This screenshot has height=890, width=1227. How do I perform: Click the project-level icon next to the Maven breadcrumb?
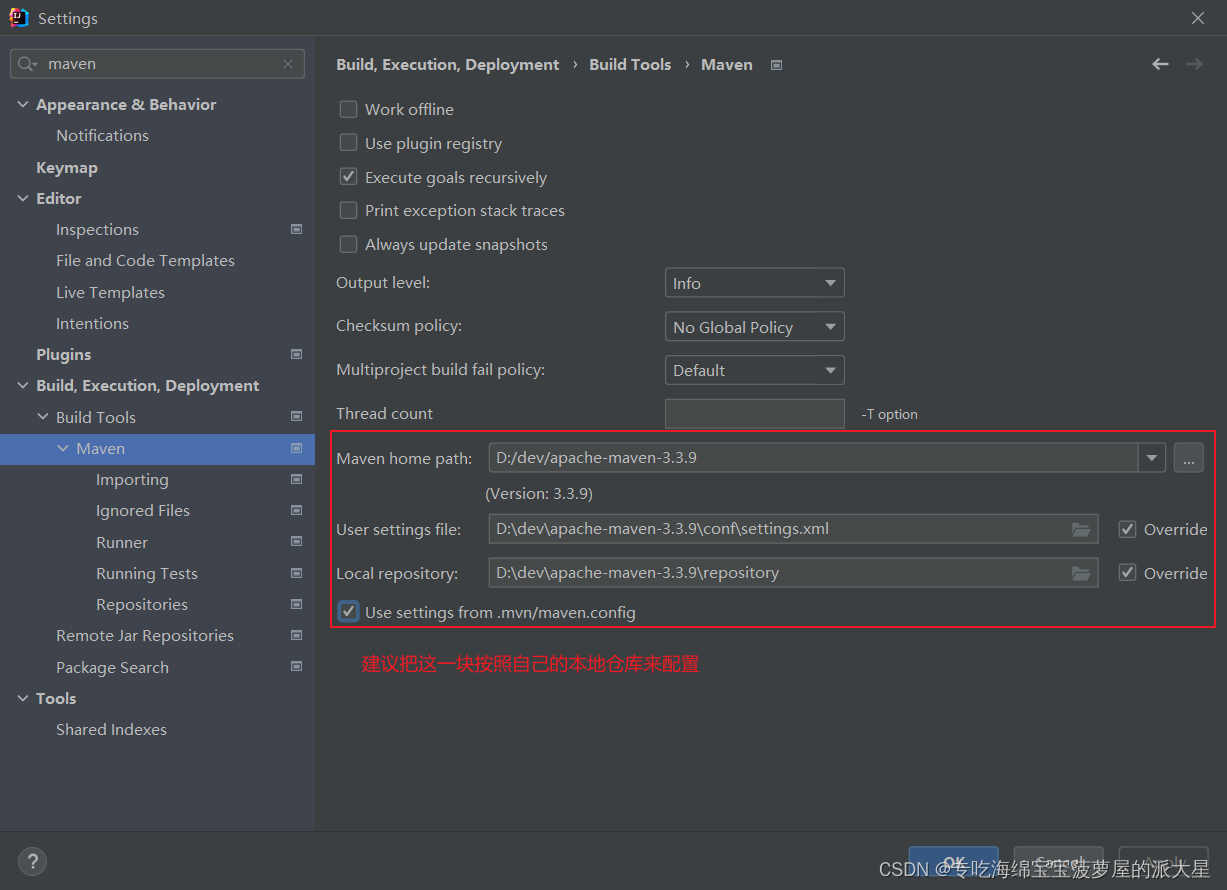[x=776, y=65]
